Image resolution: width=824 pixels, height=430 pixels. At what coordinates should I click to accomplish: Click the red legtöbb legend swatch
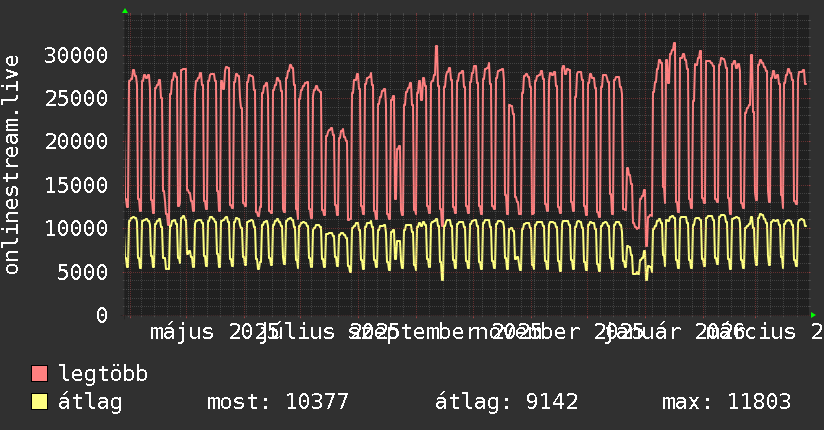[39, 374]
